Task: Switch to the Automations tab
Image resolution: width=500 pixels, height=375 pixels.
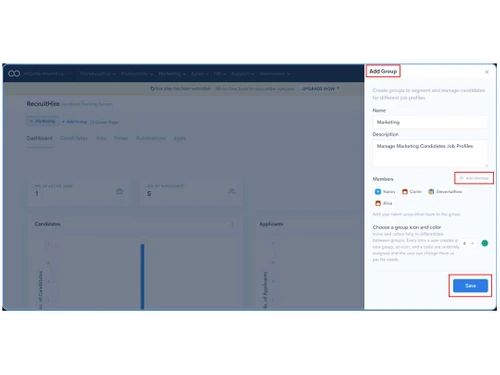Action: tap(151, 138)
